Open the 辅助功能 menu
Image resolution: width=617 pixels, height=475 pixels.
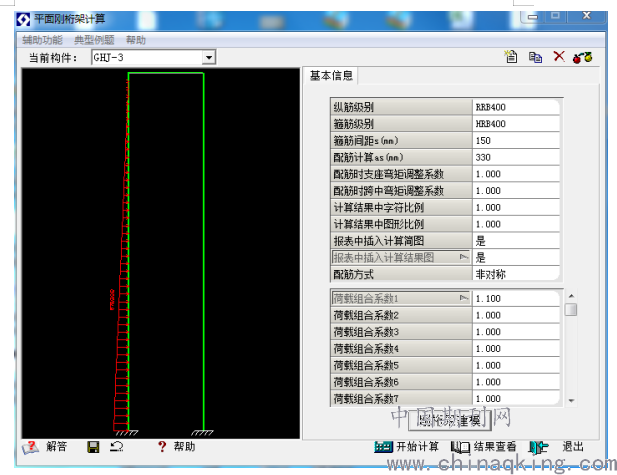[42, 40]
